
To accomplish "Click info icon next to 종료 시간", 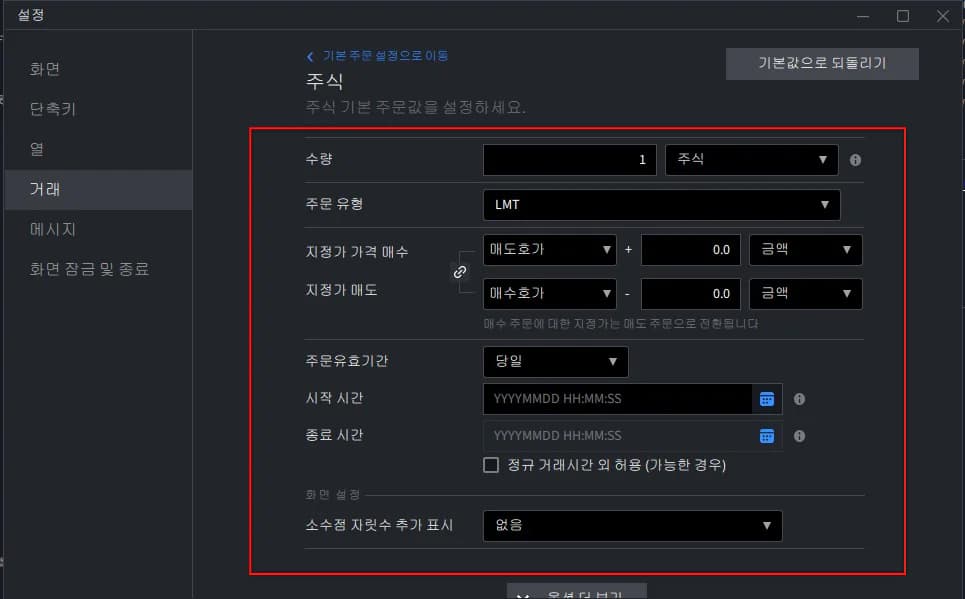I will (799, 436).
